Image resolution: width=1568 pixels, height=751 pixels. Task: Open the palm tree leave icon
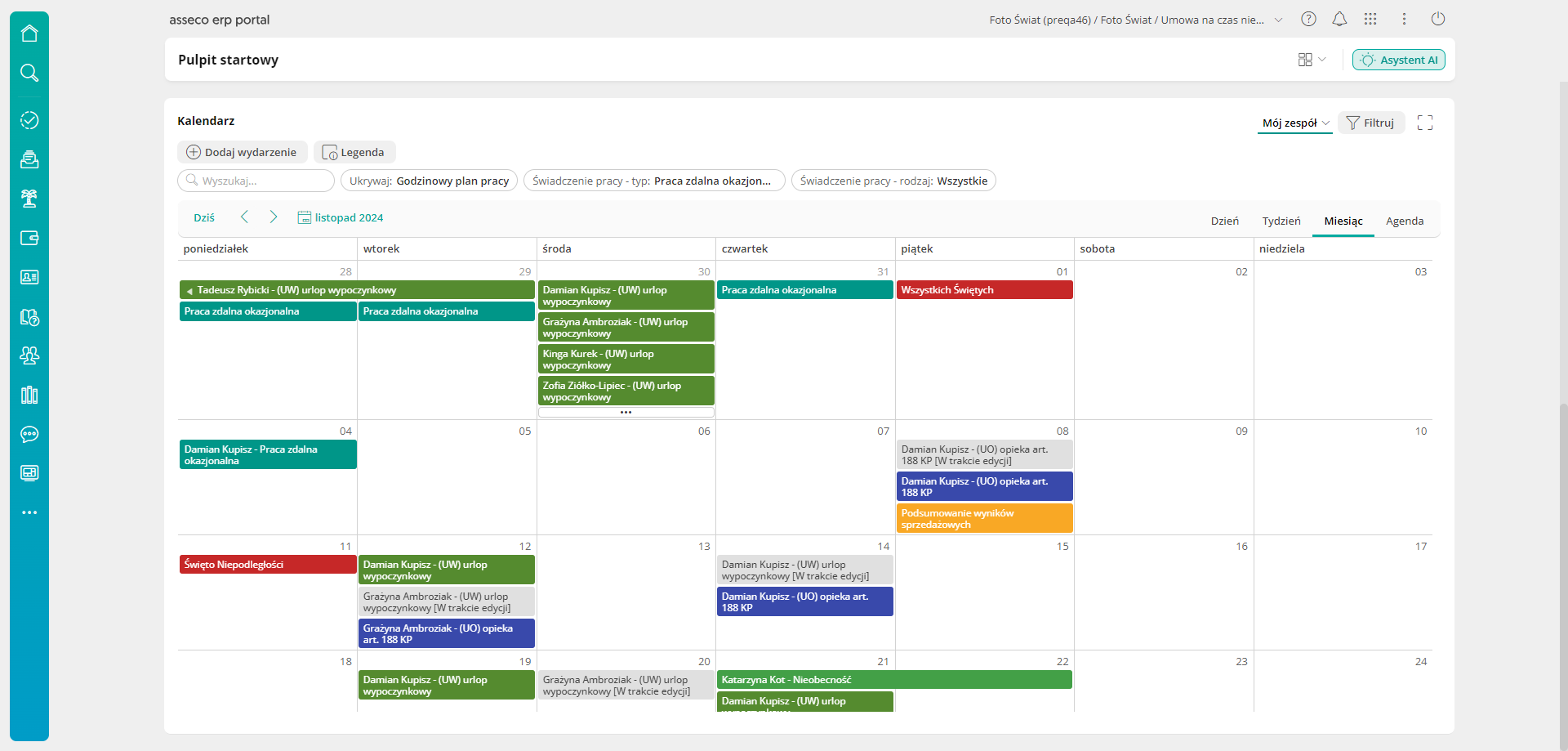pos(29,199)
